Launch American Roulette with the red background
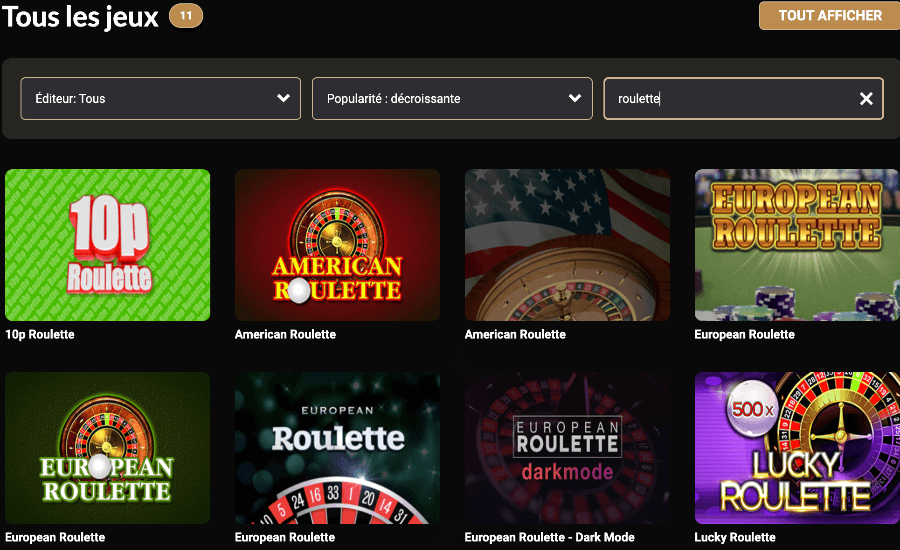 coord(338,245)
